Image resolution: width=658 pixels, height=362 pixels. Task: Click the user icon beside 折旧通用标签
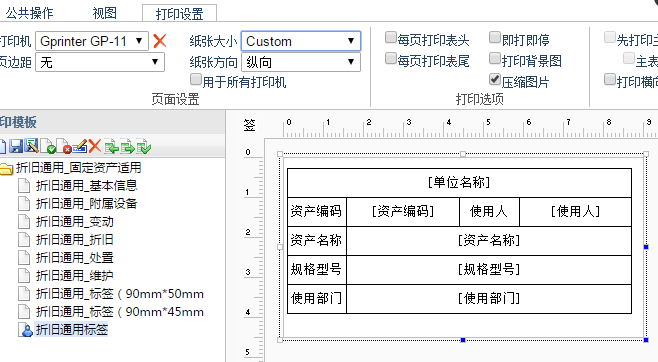click(26, 330)
